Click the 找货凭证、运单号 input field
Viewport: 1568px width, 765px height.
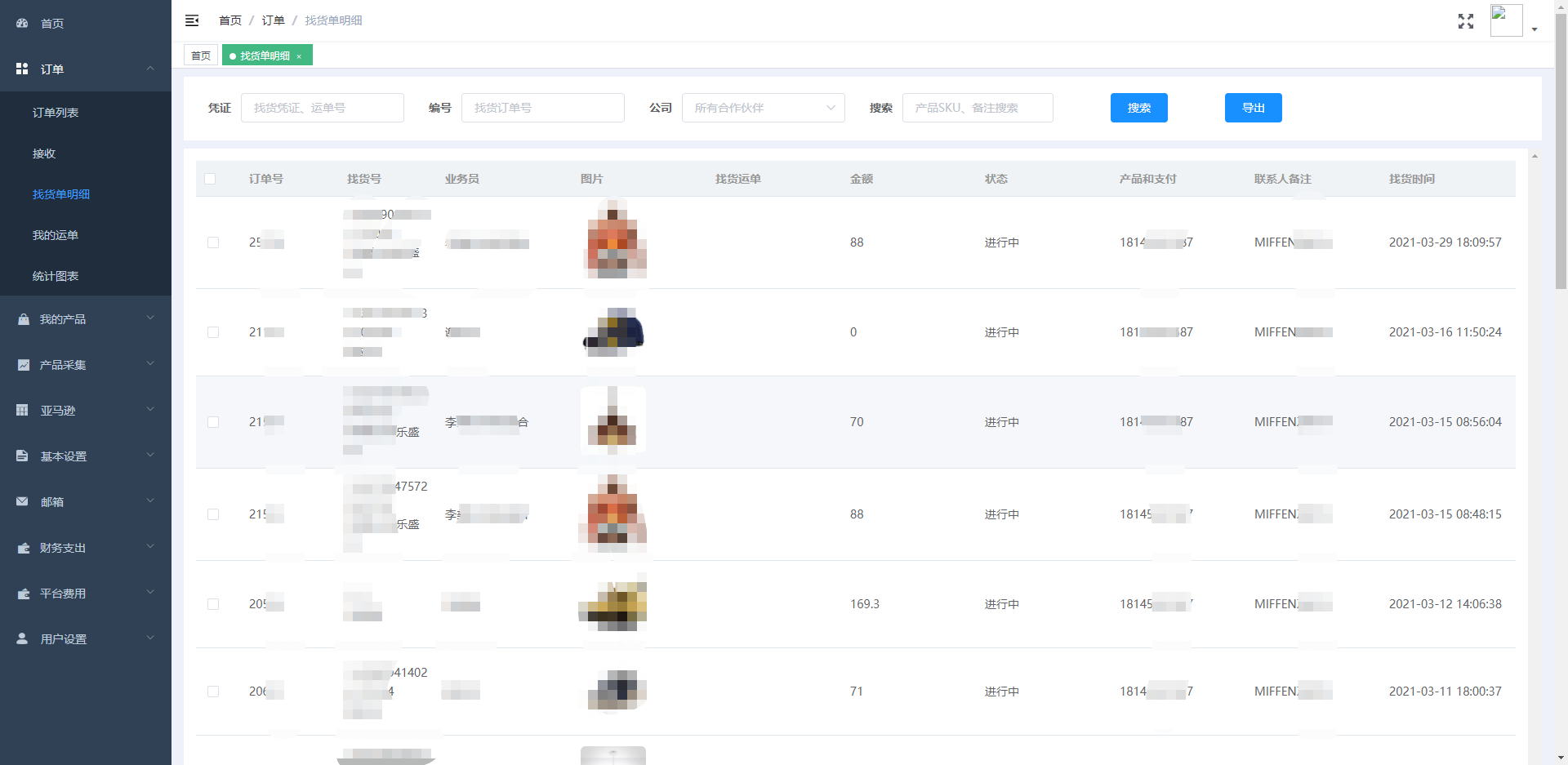tap(322, 108)
